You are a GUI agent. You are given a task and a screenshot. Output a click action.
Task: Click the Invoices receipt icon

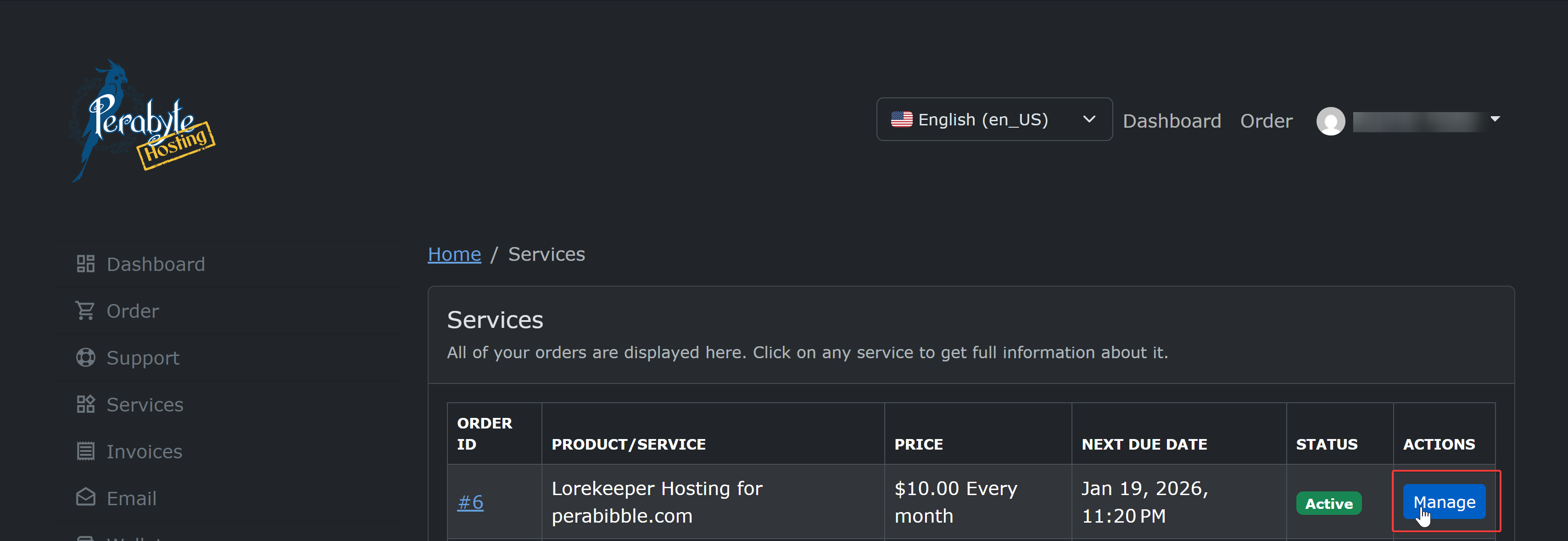coord(86,451)
